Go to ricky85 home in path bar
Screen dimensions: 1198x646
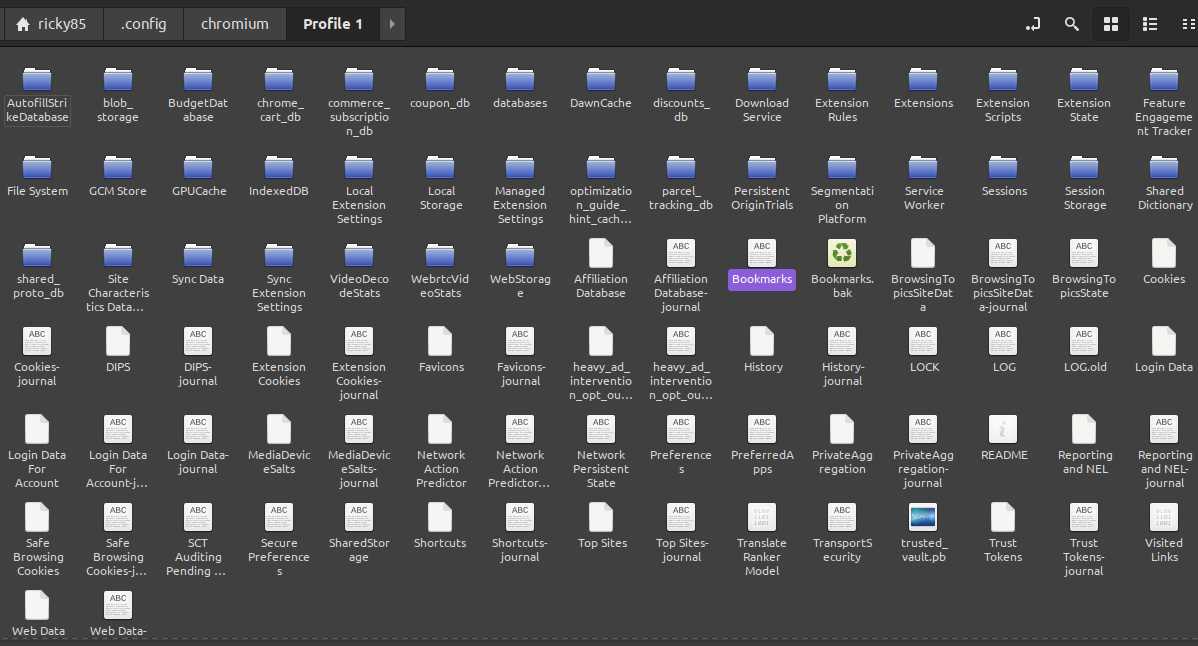53,24
